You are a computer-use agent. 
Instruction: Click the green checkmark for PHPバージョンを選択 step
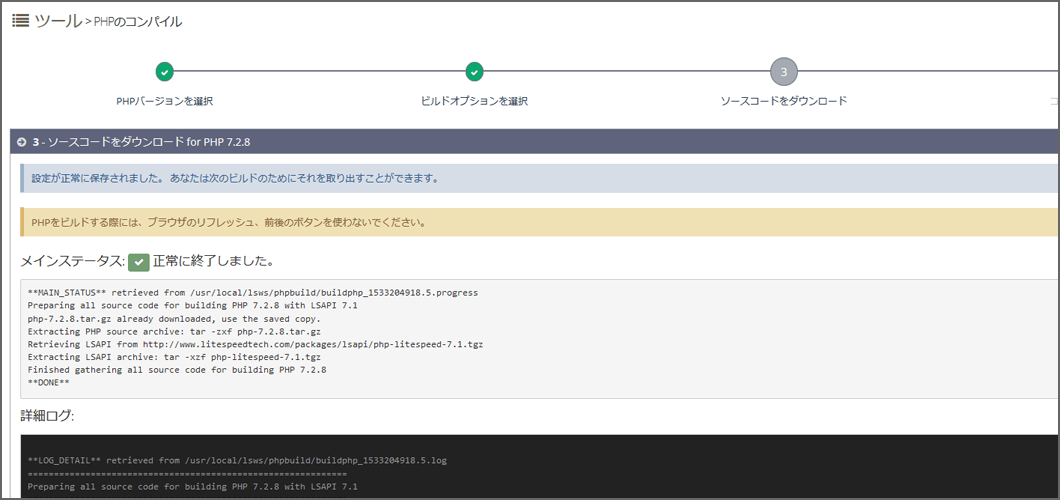pyautogui.click(x=164, y=71)
